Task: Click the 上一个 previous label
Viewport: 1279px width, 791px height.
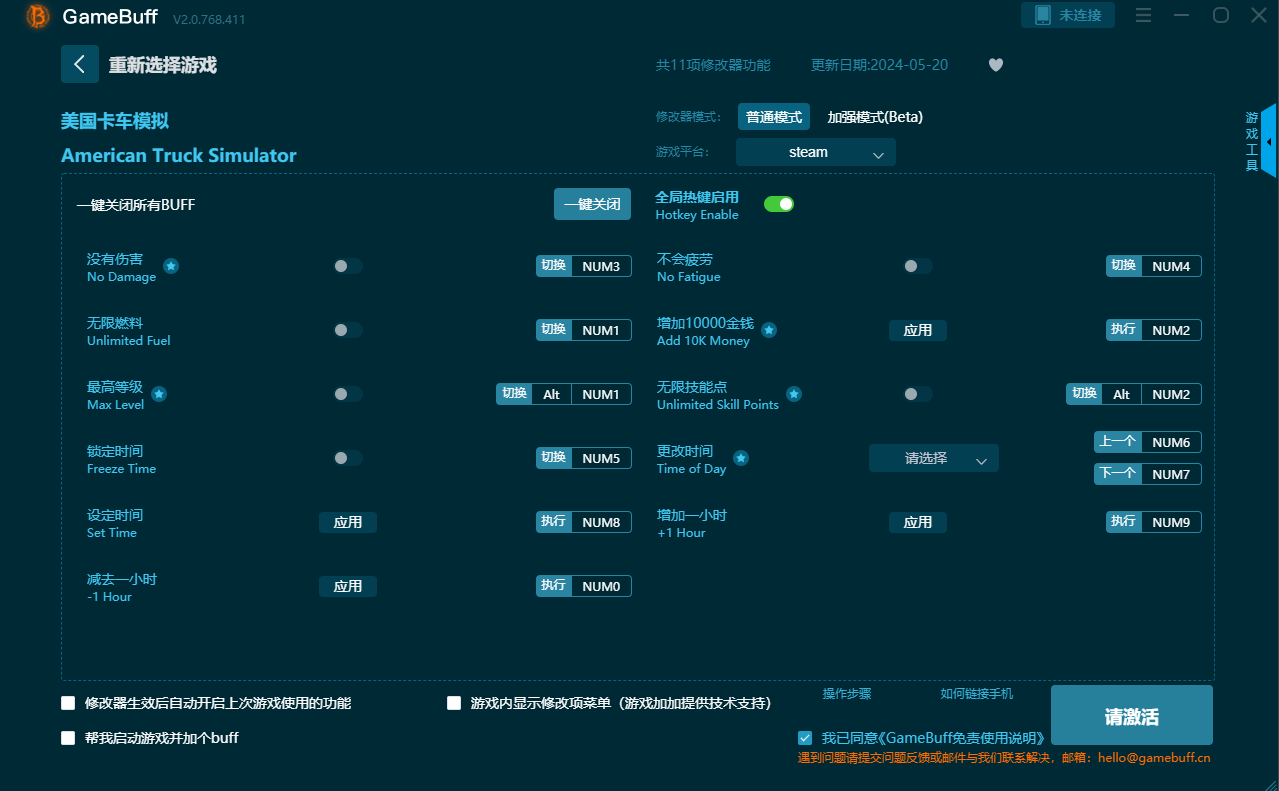Action: click(x=1118, y=442)
